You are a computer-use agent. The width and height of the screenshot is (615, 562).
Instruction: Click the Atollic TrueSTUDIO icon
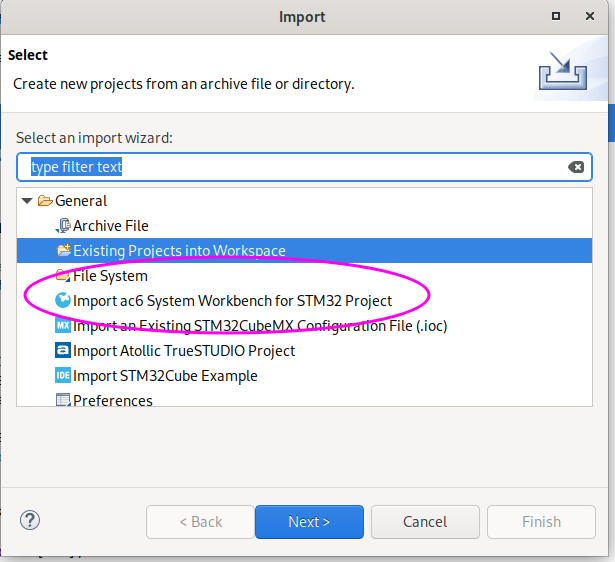pyautogui.click(x=63, y=351)
